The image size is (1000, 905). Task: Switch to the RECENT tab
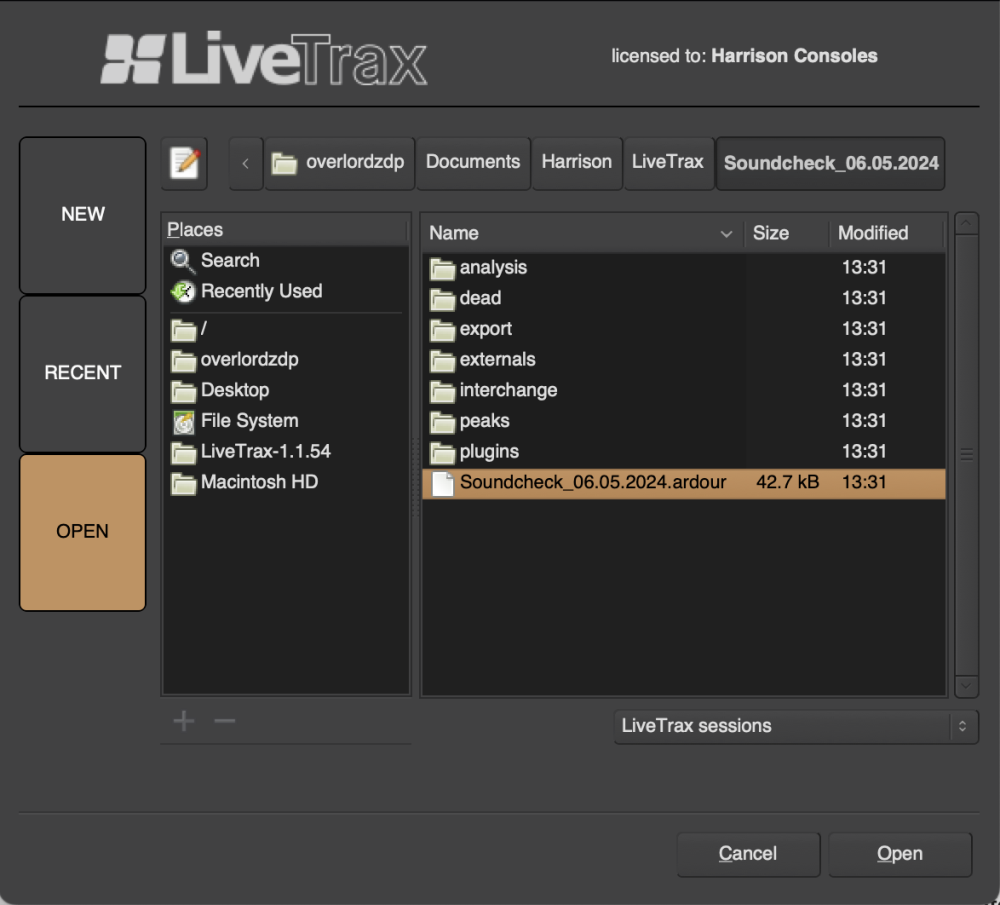82,372
